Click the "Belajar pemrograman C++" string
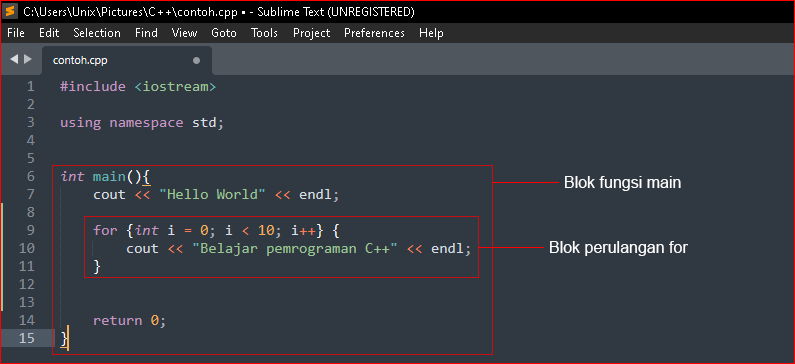 point(295,249)
